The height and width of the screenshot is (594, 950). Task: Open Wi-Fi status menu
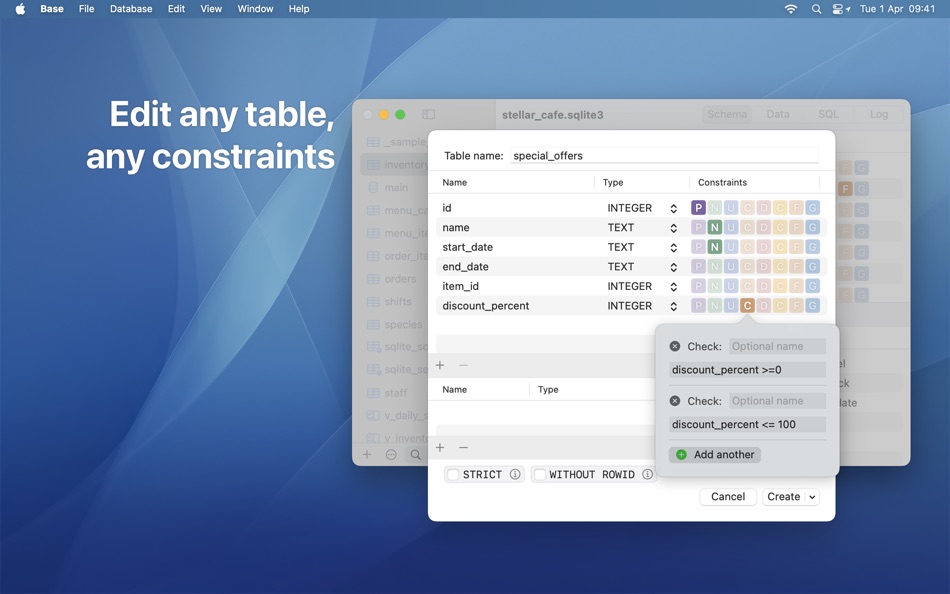pos(790,9)
